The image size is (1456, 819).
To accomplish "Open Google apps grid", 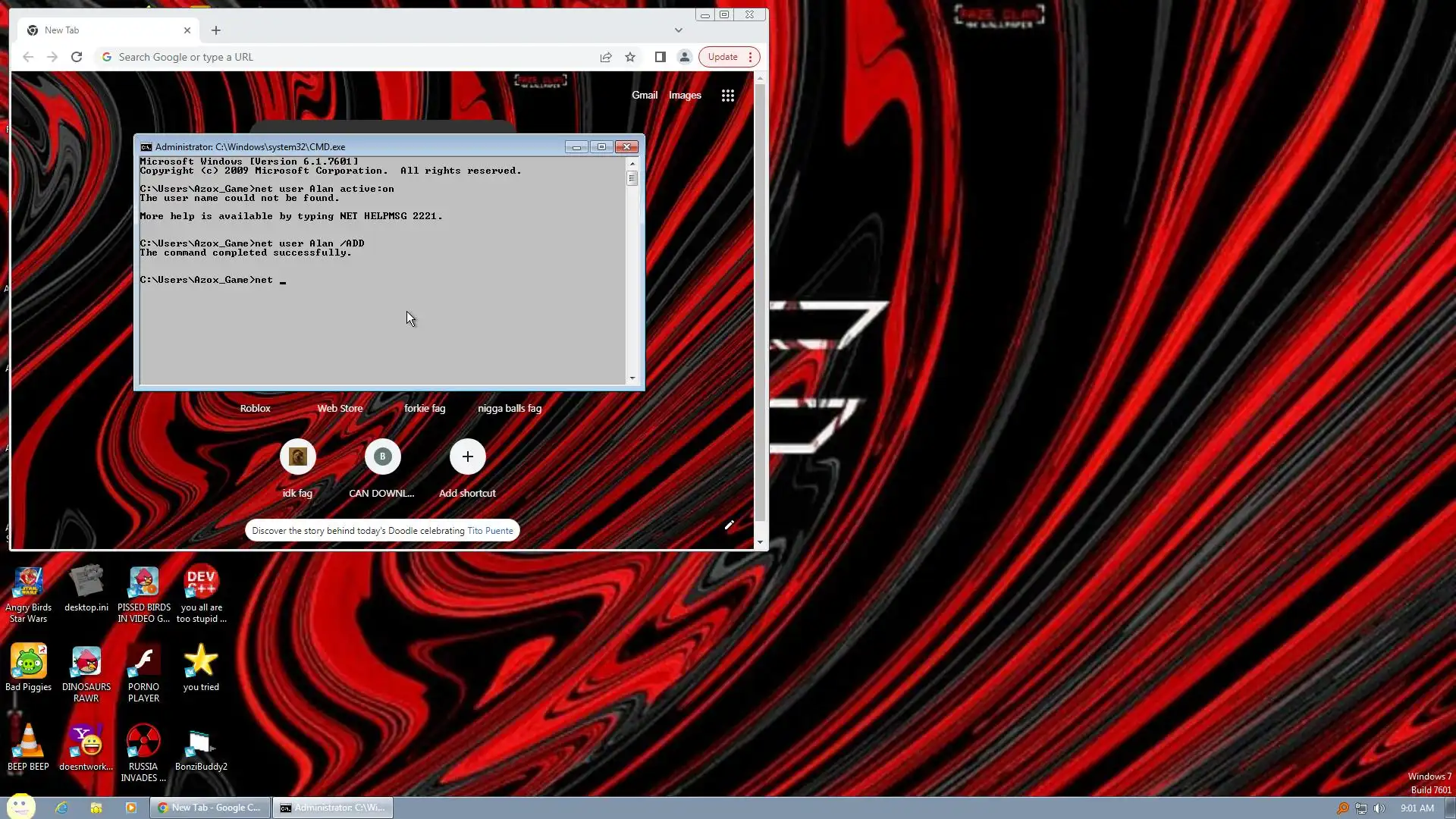I will [x=727, y=96].
